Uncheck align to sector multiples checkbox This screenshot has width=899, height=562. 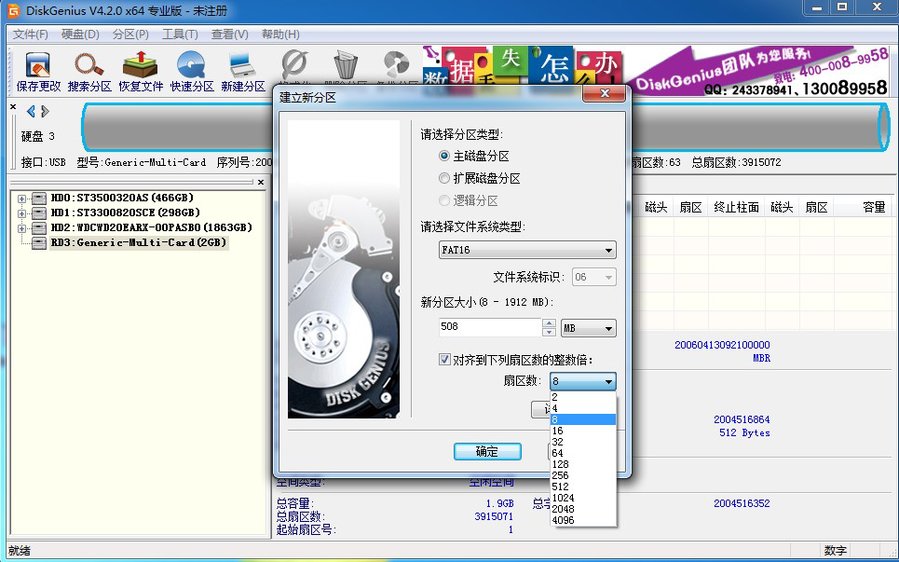[x=445, y=360]
